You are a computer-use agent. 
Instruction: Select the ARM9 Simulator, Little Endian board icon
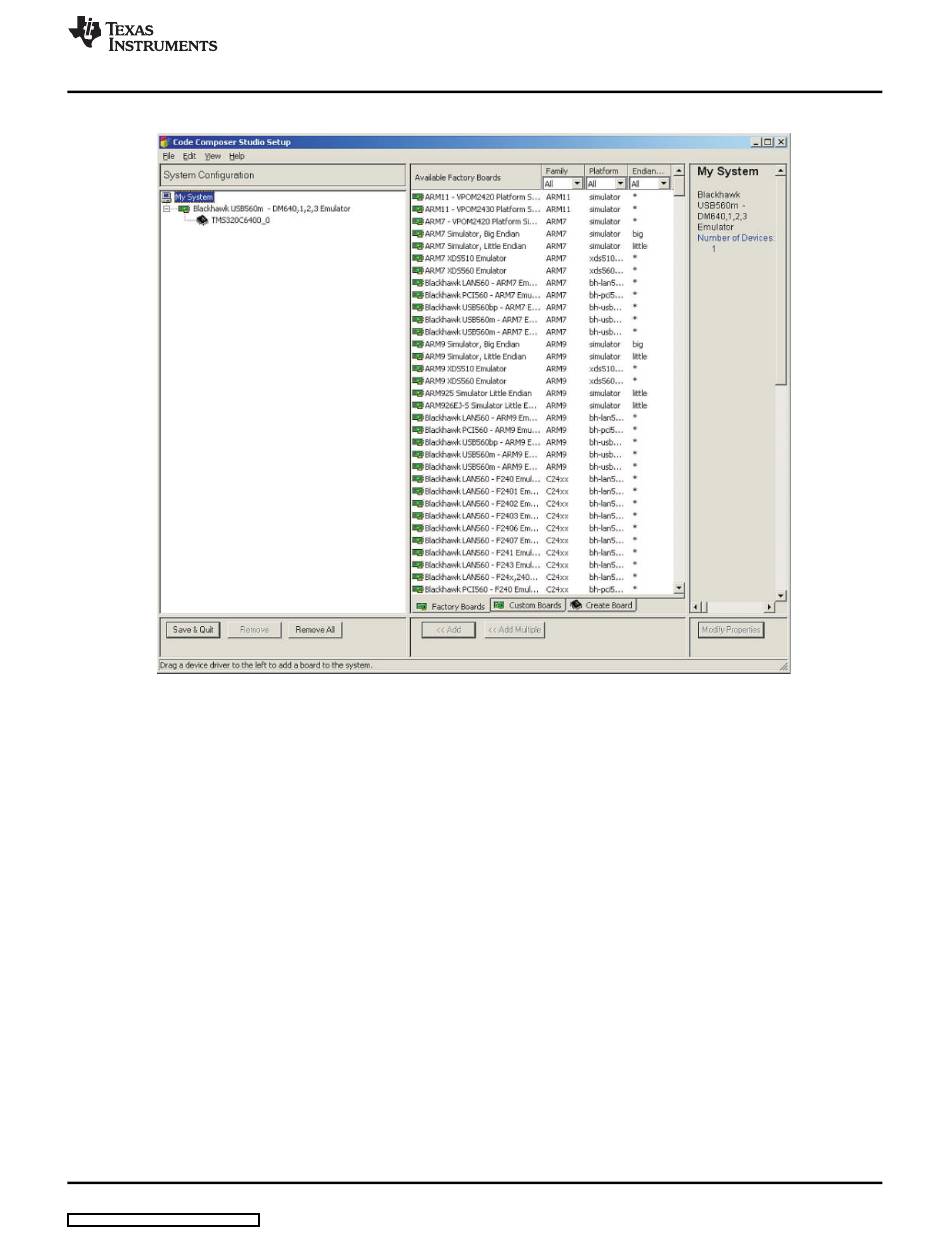(x=418, y=356)
